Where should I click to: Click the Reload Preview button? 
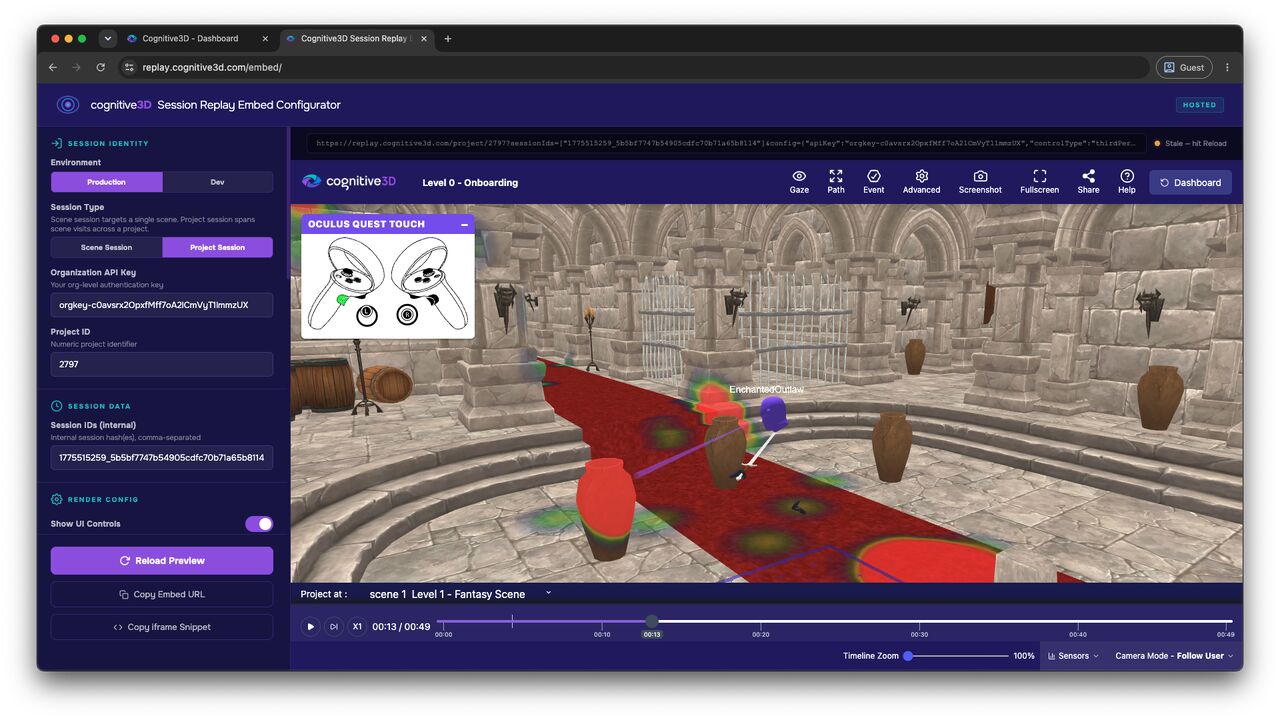coord(162,560)
